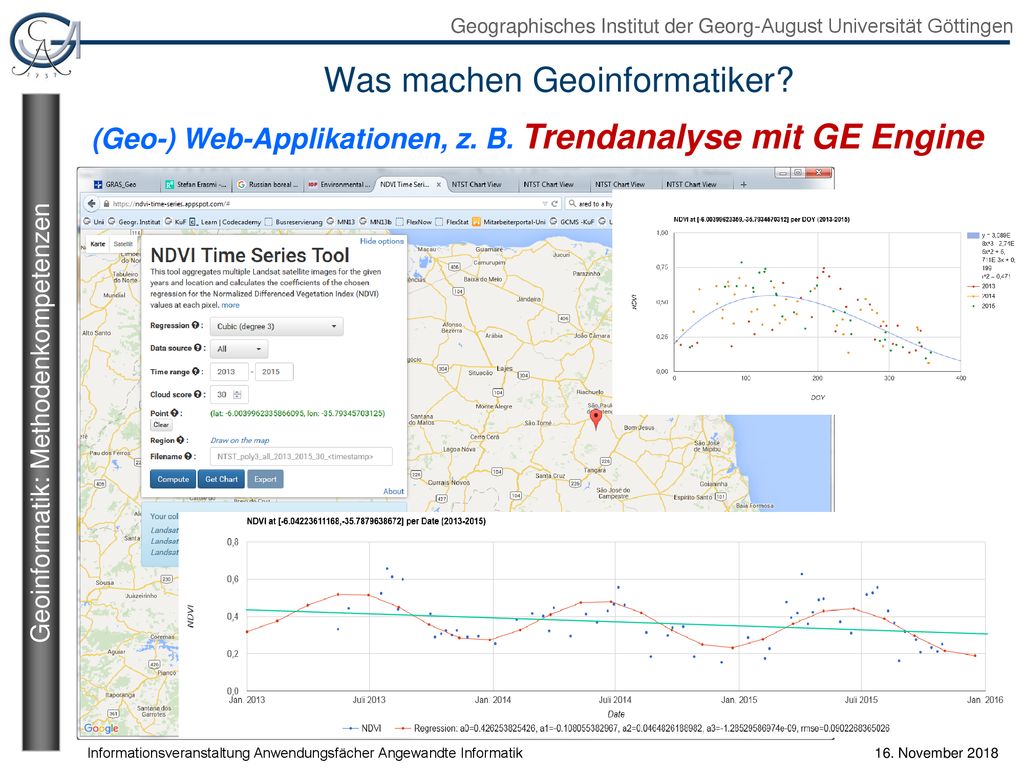Click the GRAS_Geo tab favicon
This screenshot has width=1024, height=768.
(x=98, y=185)
